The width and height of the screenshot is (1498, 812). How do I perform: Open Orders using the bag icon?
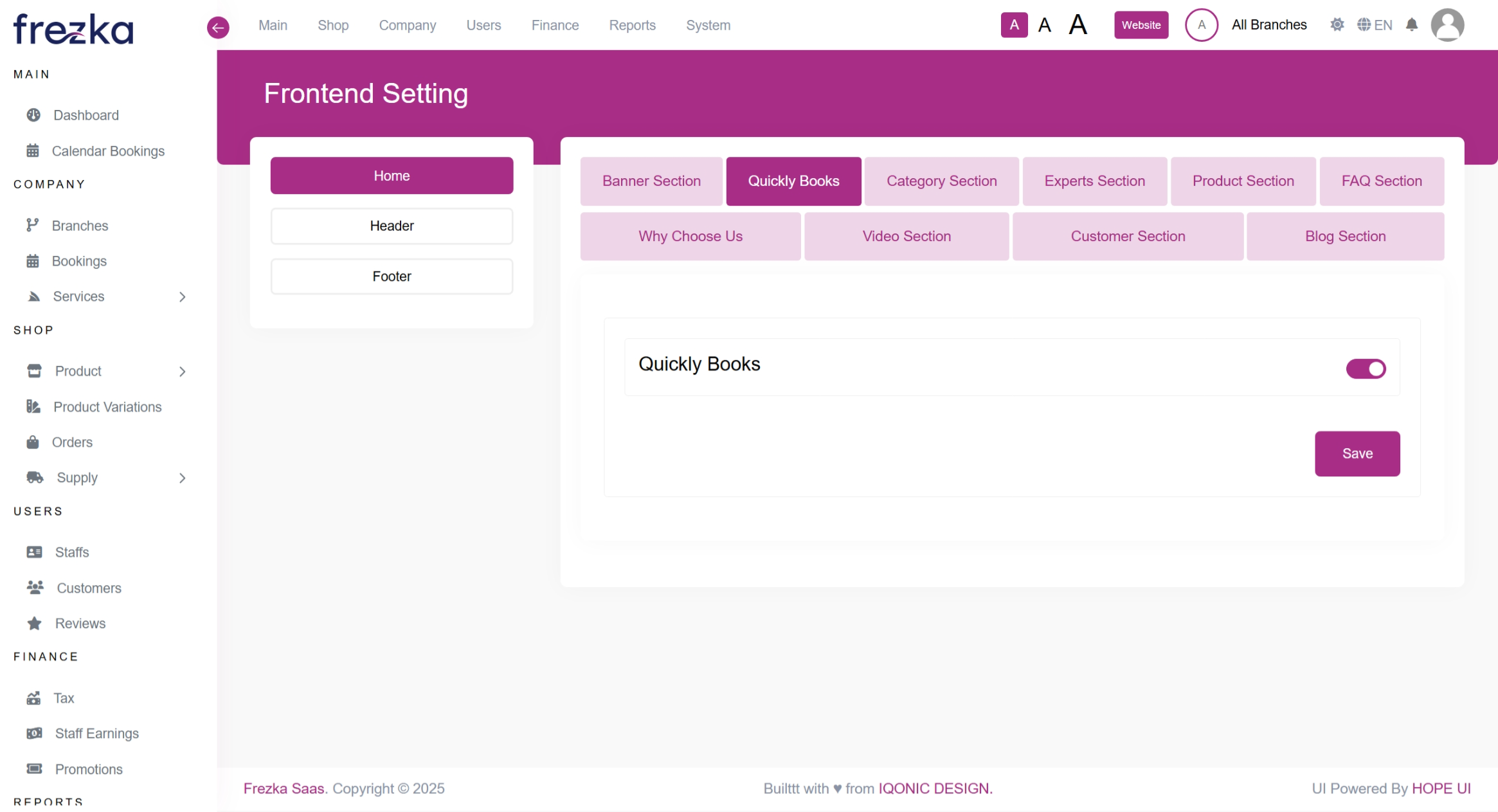(x=33, y=442)
